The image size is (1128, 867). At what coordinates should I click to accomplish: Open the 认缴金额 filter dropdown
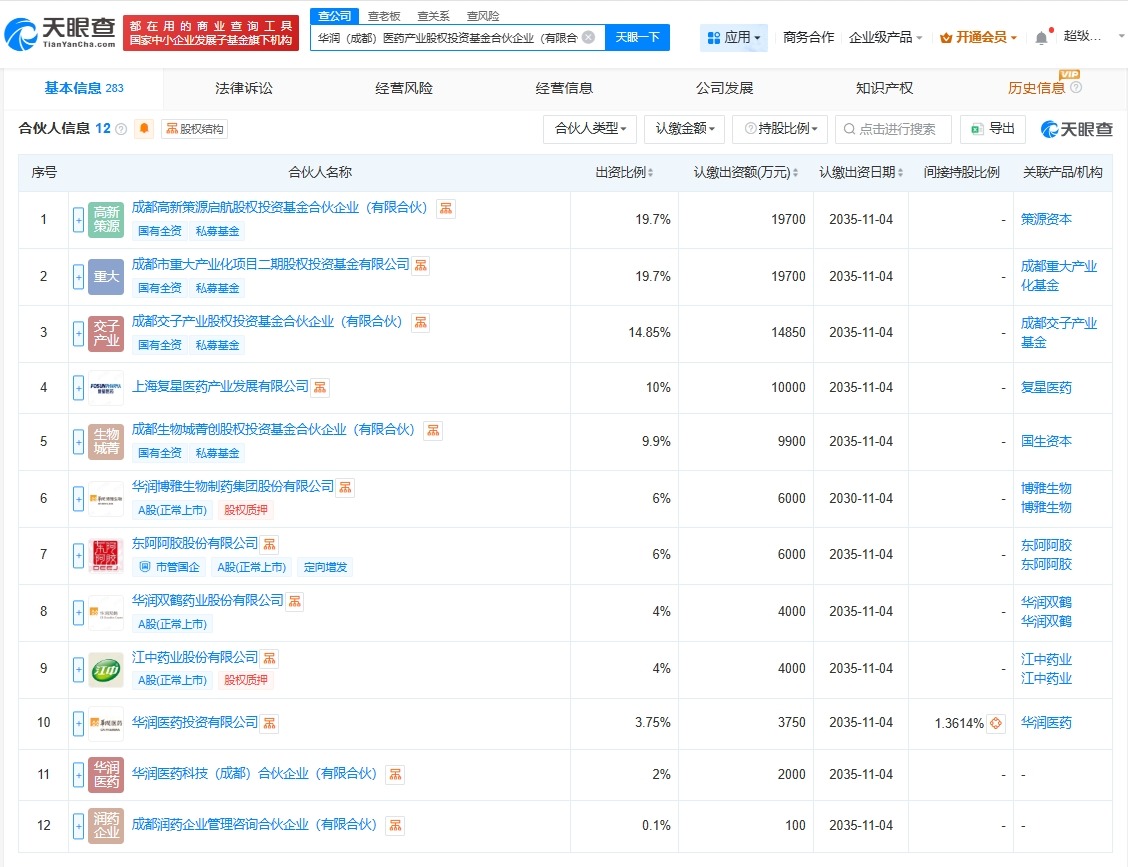tap(684, 129)
